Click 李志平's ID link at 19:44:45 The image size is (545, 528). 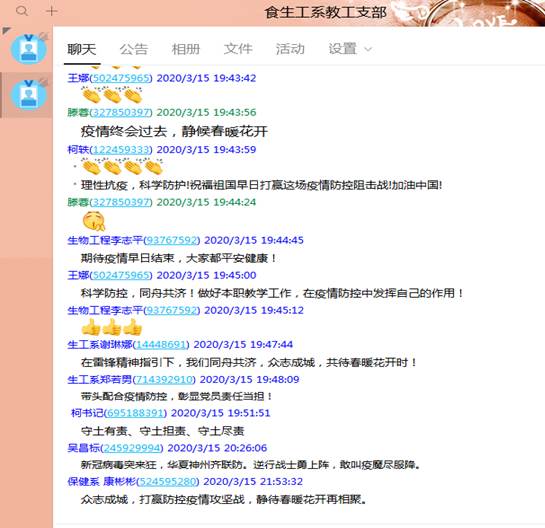172,240
